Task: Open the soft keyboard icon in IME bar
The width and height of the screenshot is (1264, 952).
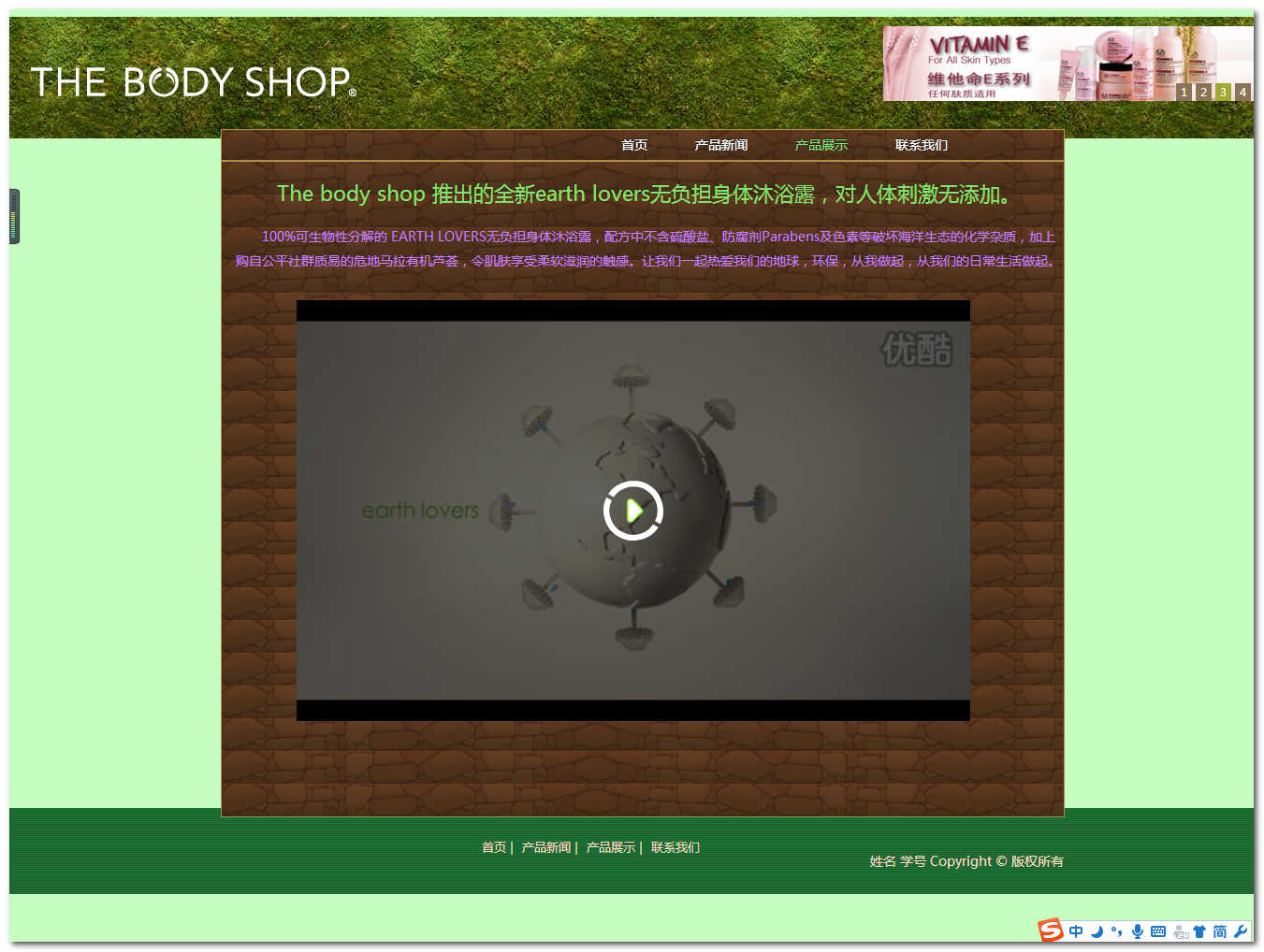Action: pos(1158,931)
